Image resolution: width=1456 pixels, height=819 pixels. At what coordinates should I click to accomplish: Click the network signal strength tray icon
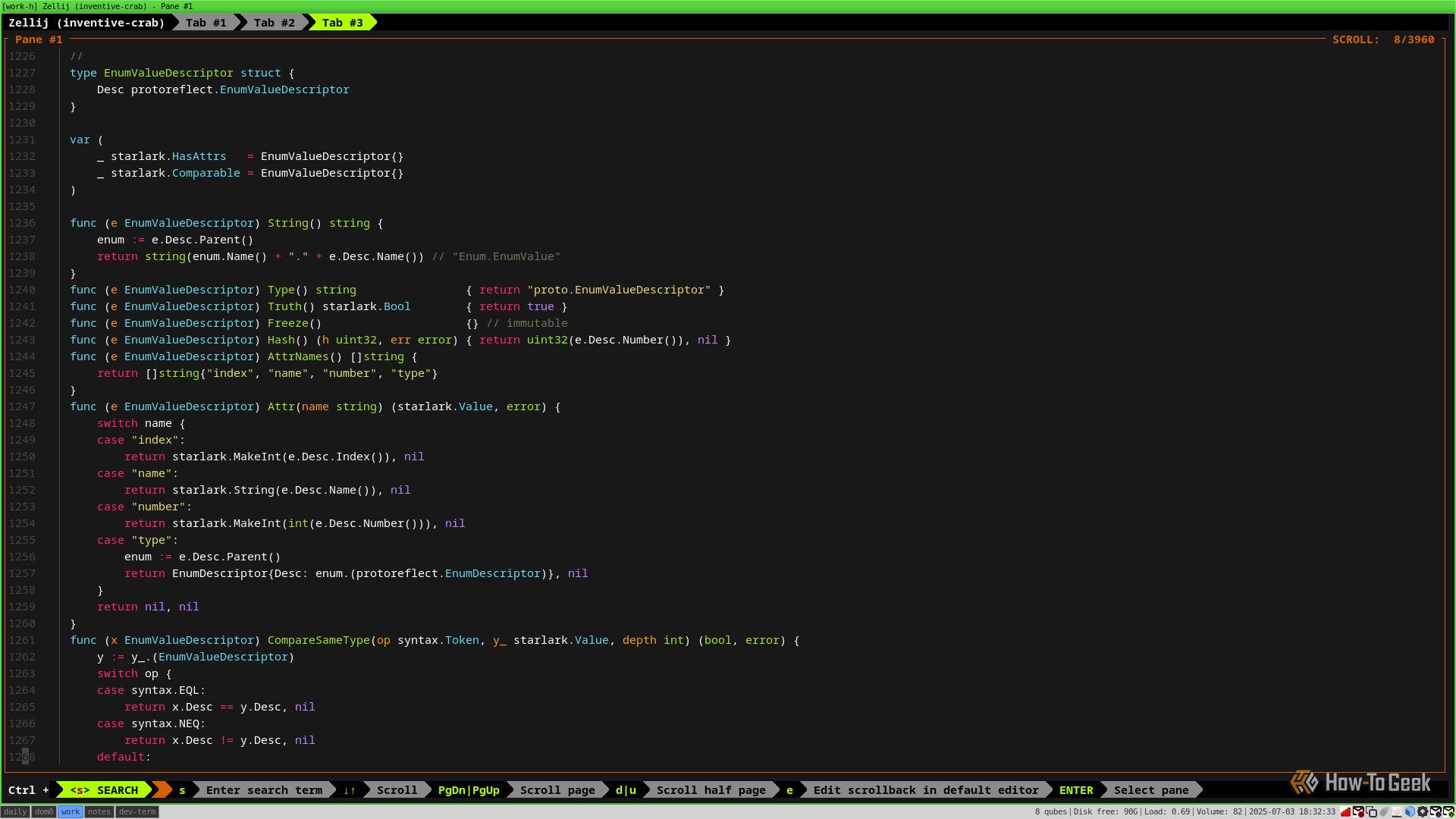click(1345, 811)
